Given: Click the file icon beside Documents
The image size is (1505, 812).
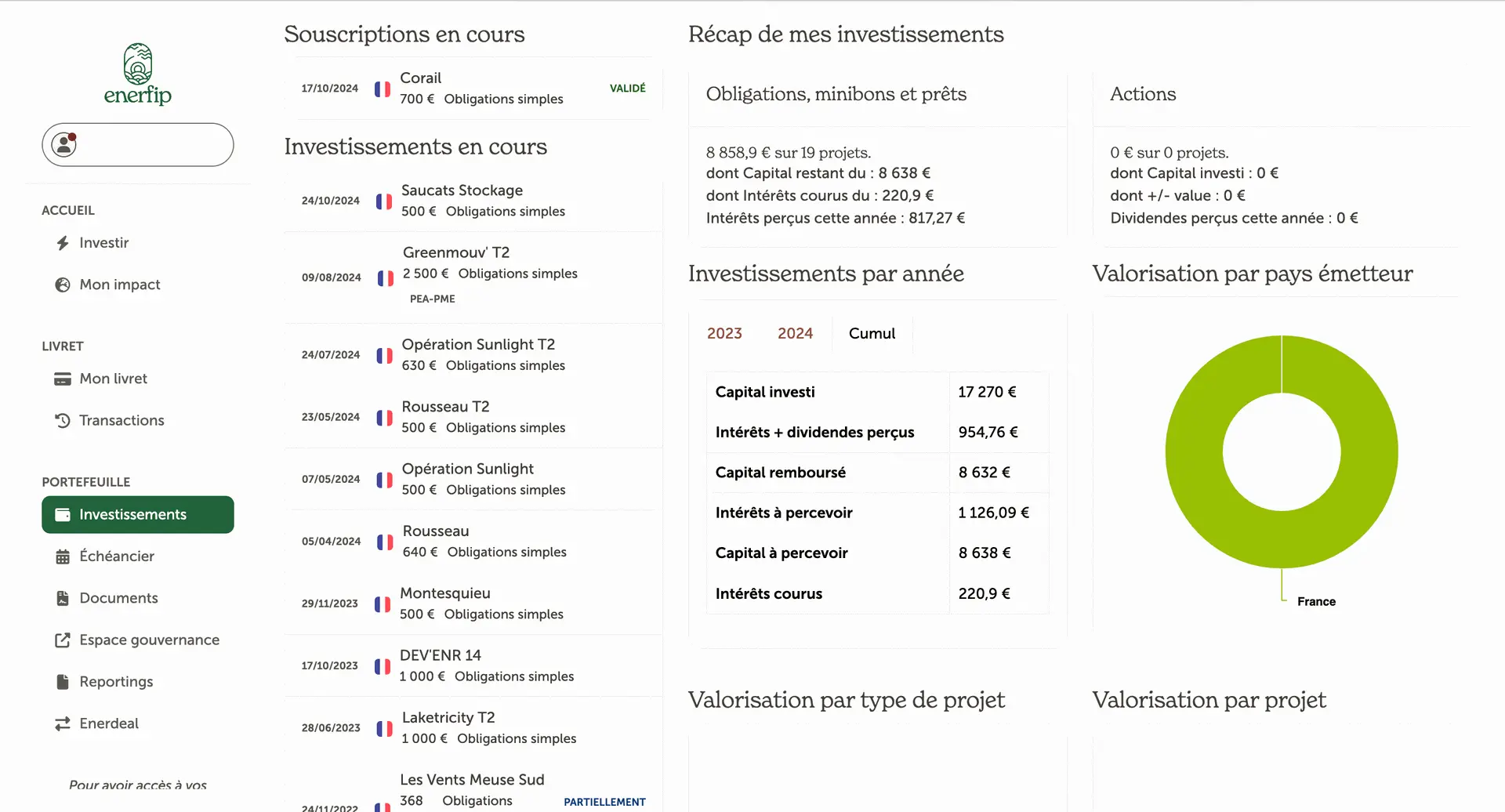Looking at the screenshot, I should pos(63,598).
